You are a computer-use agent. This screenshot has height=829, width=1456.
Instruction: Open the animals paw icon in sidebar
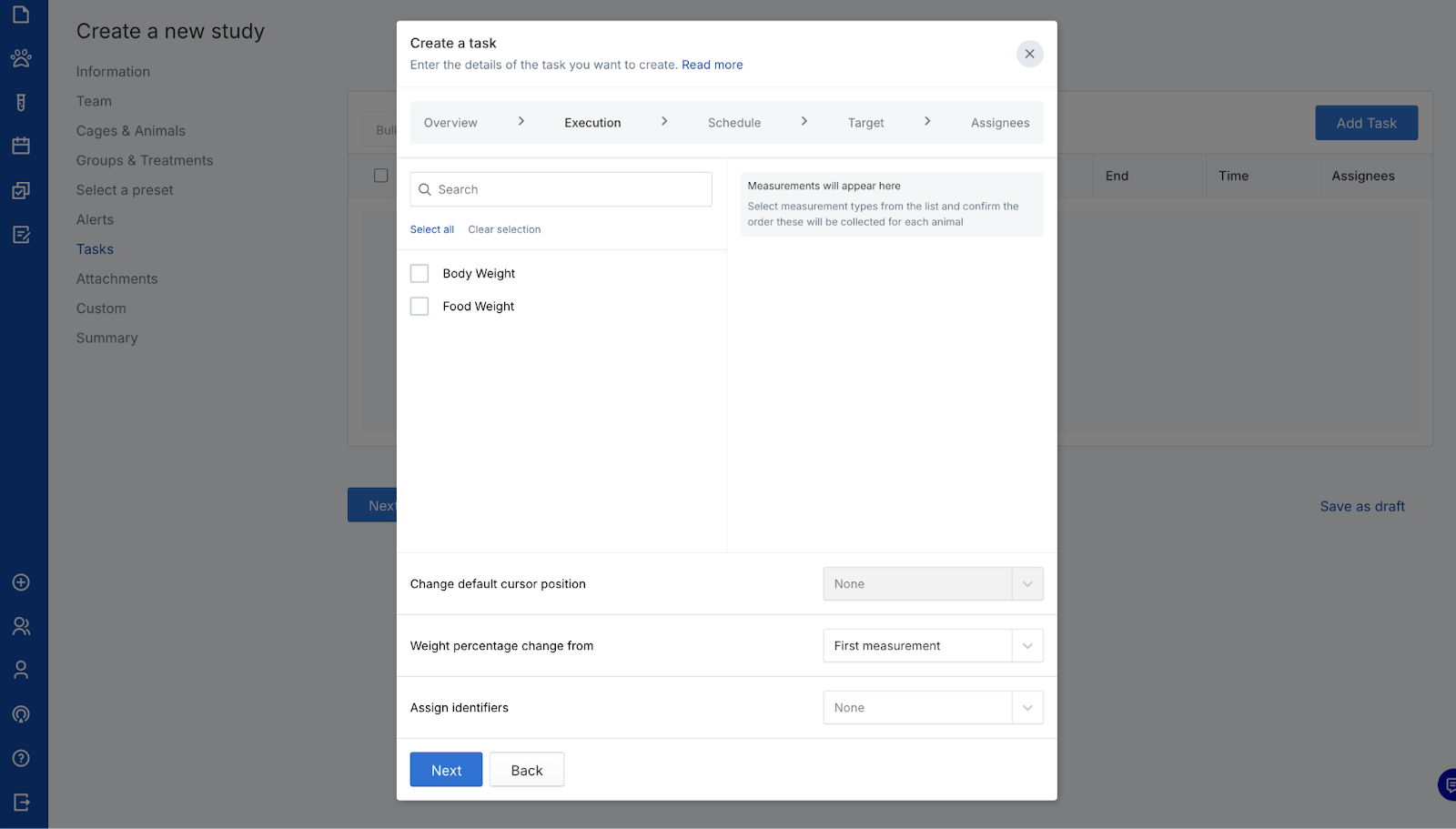click(x=21, y=58)
